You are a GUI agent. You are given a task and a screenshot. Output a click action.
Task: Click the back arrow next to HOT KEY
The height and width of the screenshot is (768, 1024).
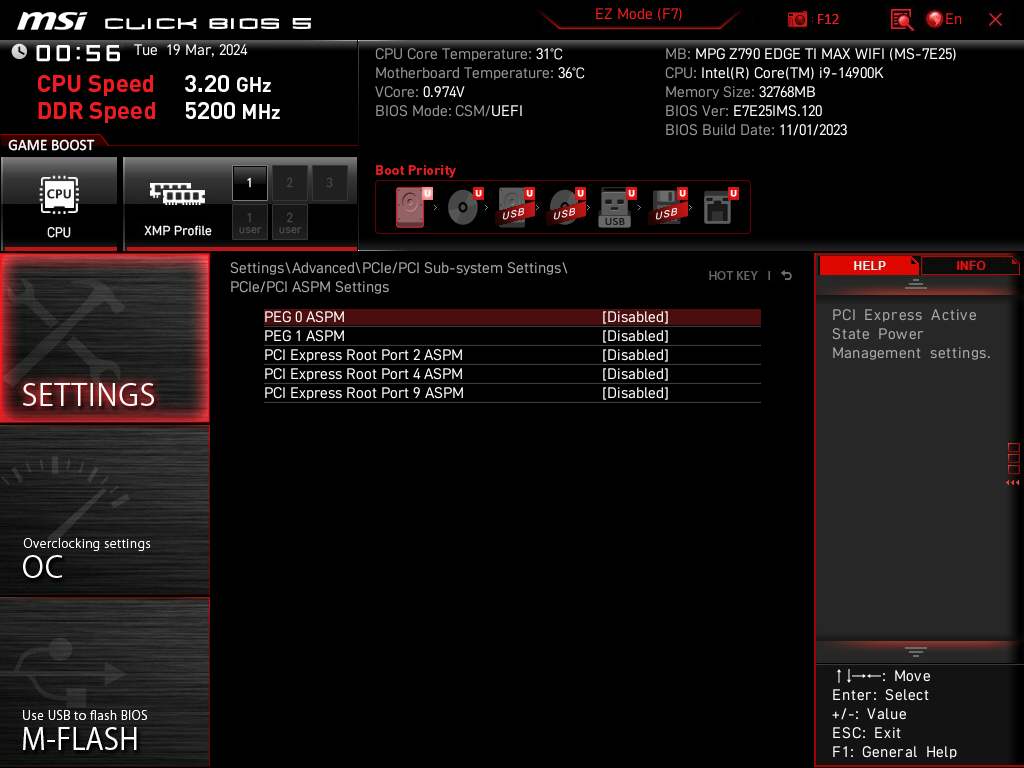point(786,276)
